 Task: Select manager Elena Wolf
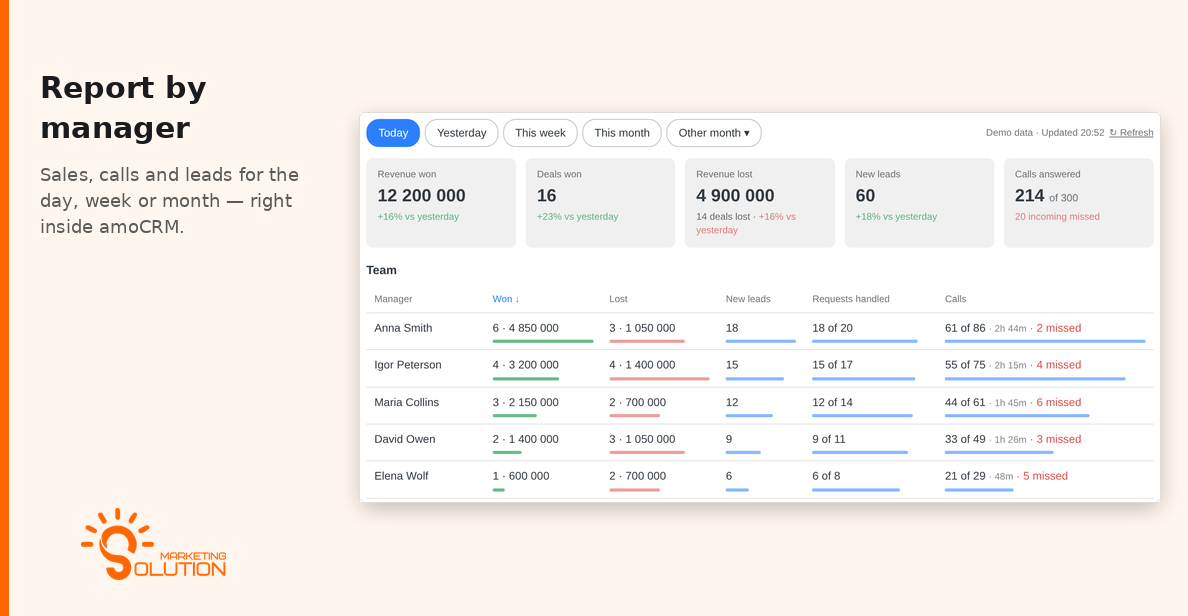click(401, 476)
